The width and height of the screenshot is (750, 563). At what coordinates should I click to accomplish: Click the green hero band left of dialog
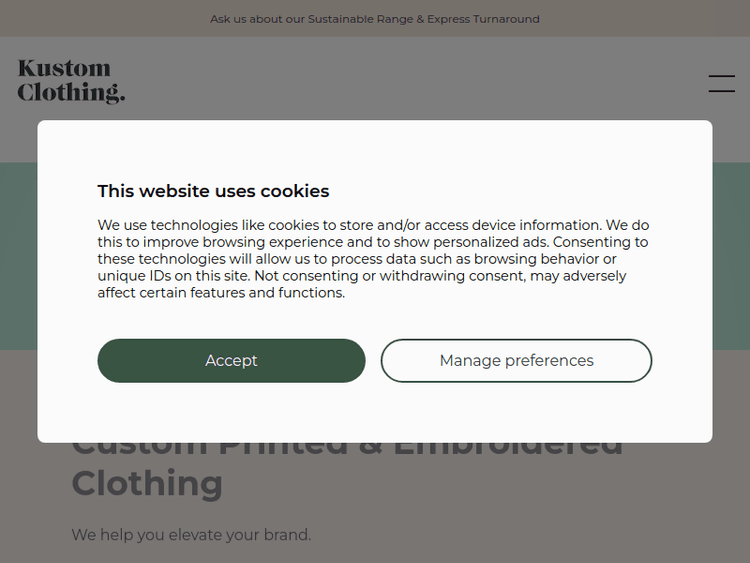tap(18, 255)
